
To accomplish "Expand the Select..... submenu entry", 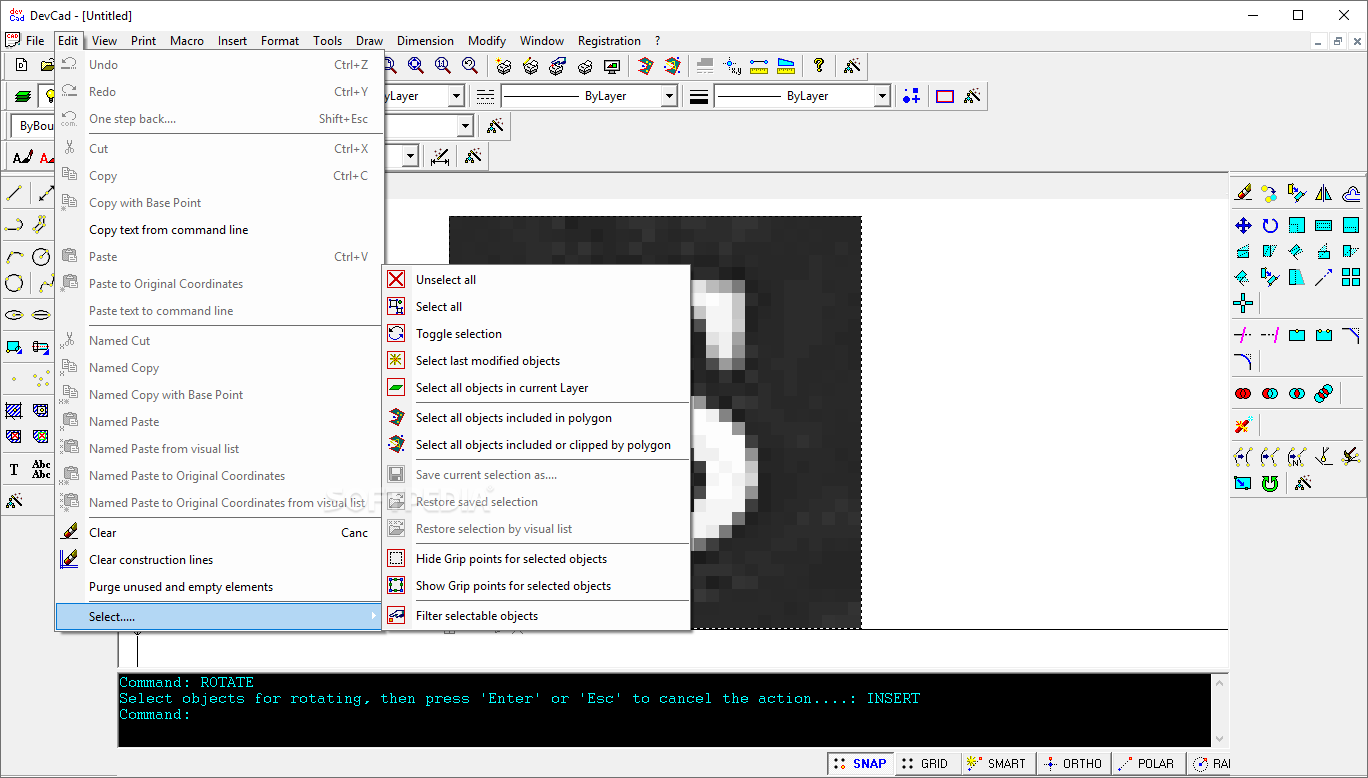I will tap(219, 616).
